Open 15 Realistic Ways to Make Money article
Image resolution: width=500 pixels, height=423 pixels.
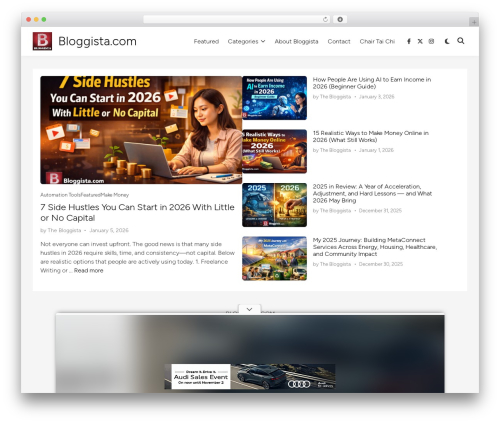click(x=370, y=136)
